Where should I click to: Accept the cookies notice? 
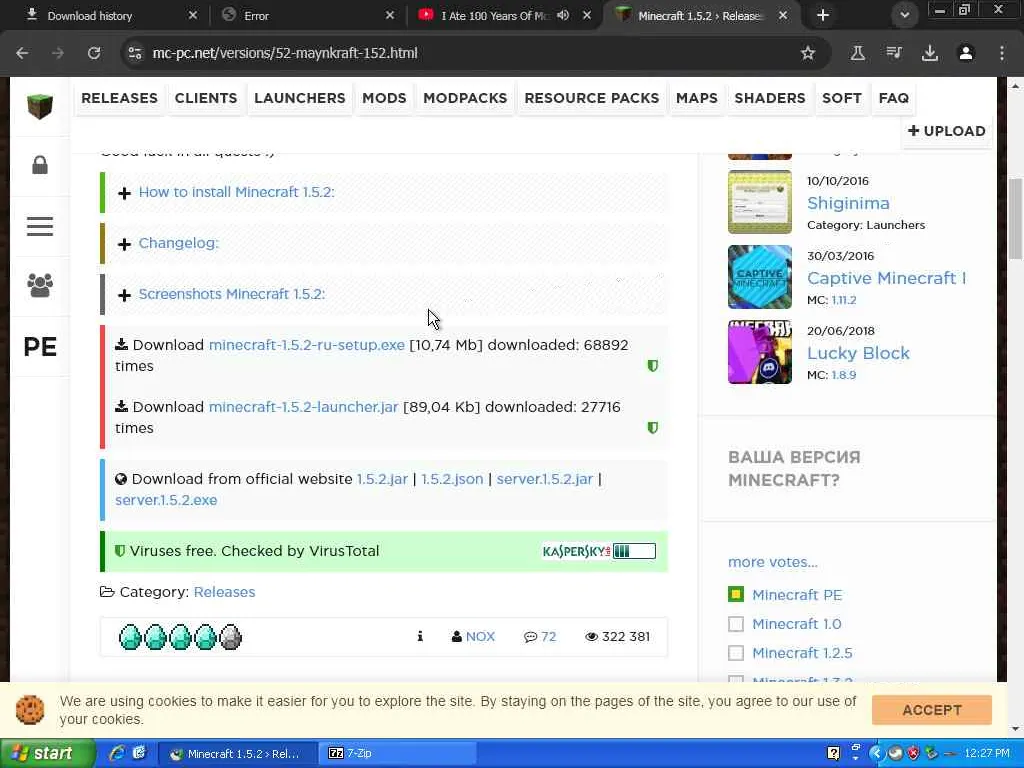pos(931,710)
